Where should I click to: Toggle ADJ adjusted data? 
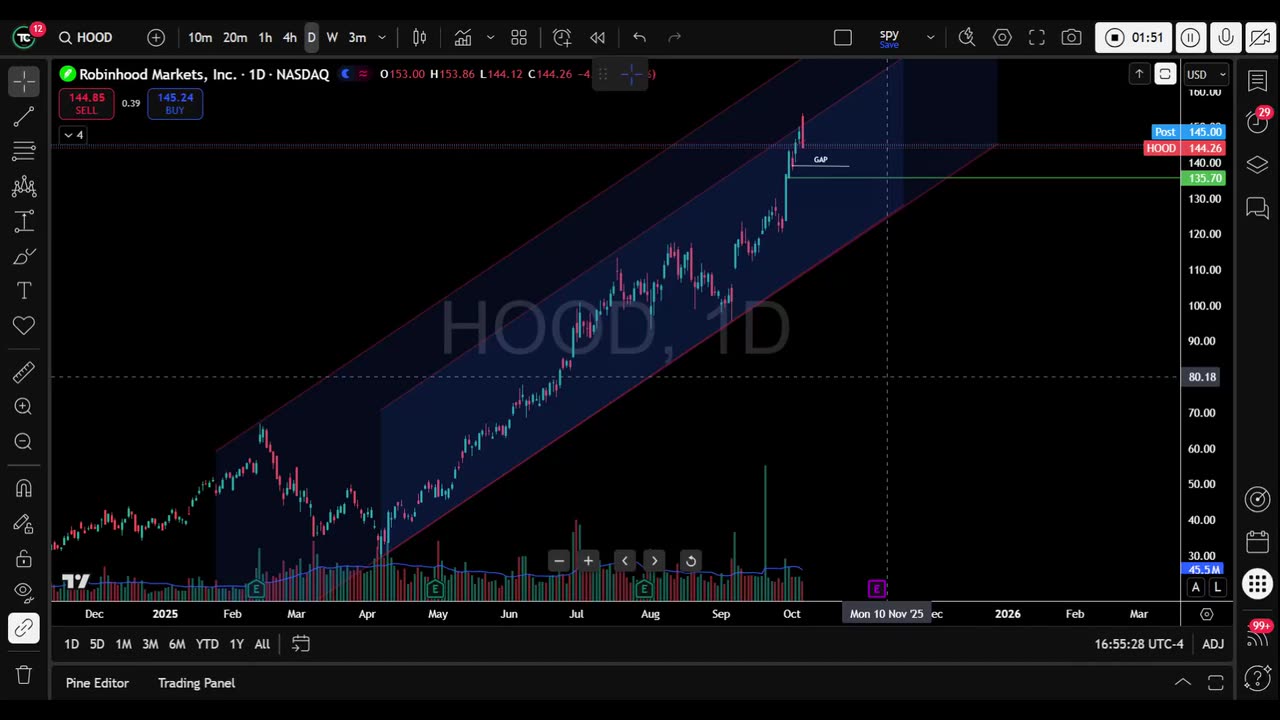tap(1213, 644)
